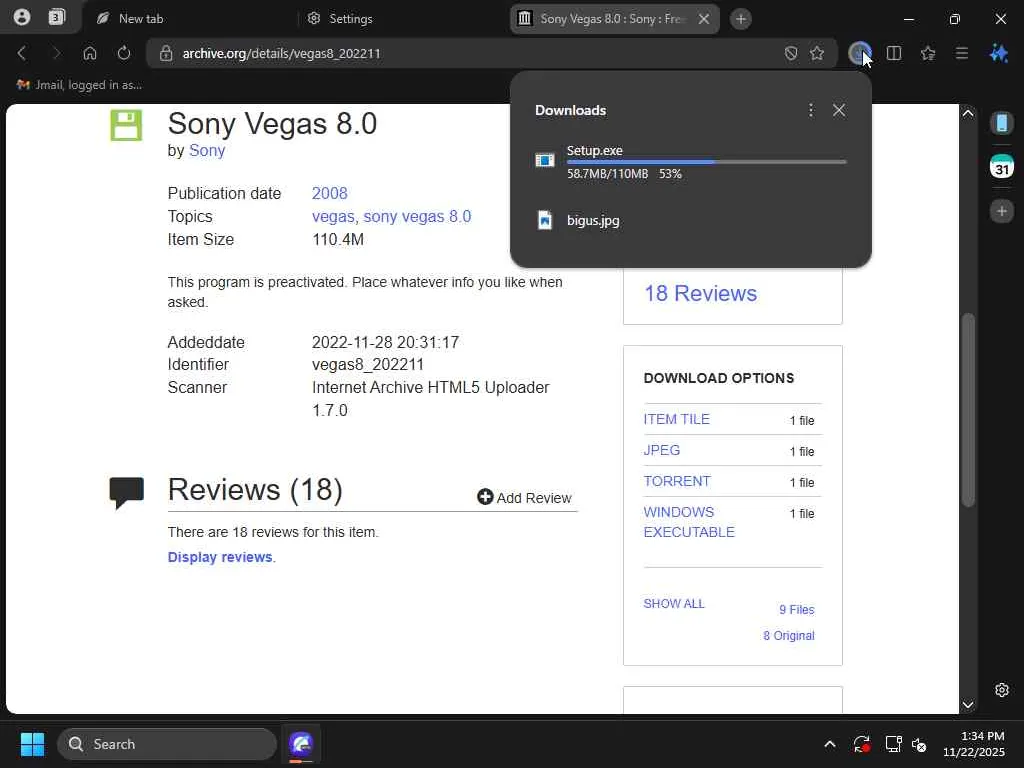Open the calendar 31 sidebar icon
Viewport: 1024px width, 768px height.
coord(1002,166)
